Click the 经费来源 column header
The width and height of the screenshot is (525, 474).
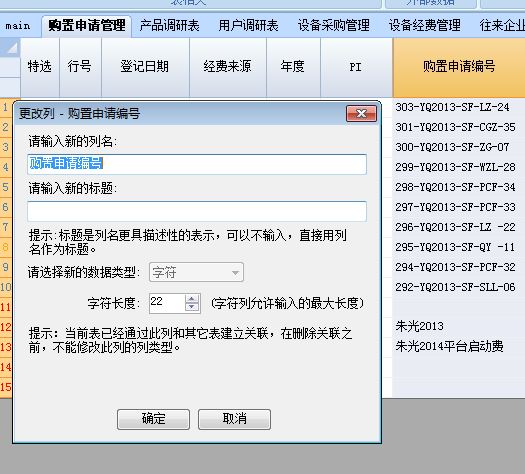(228, 67)
